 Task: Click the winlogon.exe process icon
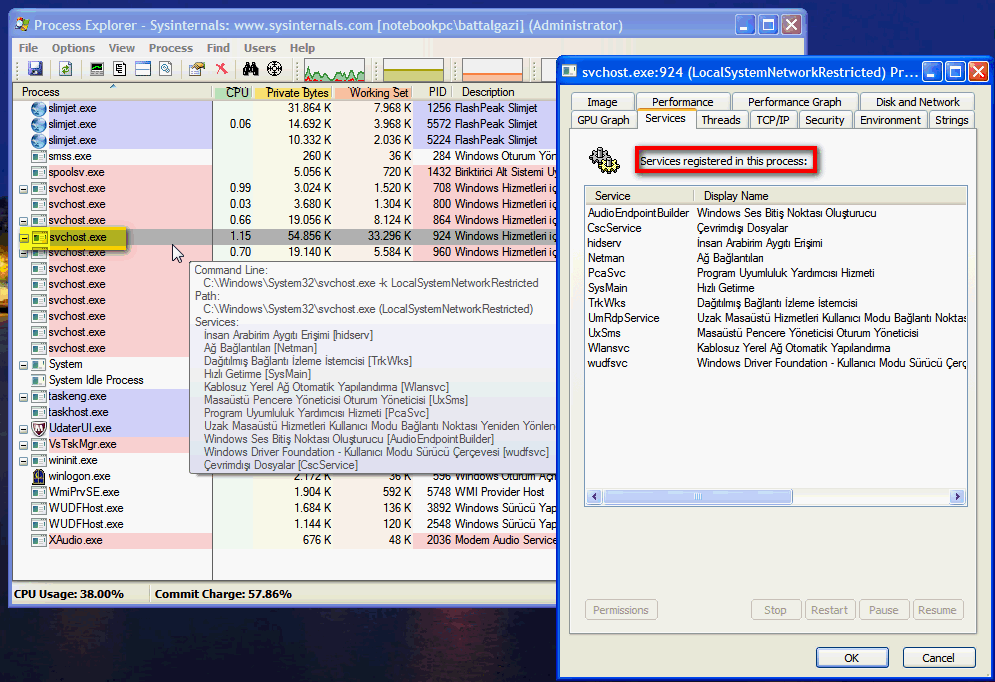39,476
